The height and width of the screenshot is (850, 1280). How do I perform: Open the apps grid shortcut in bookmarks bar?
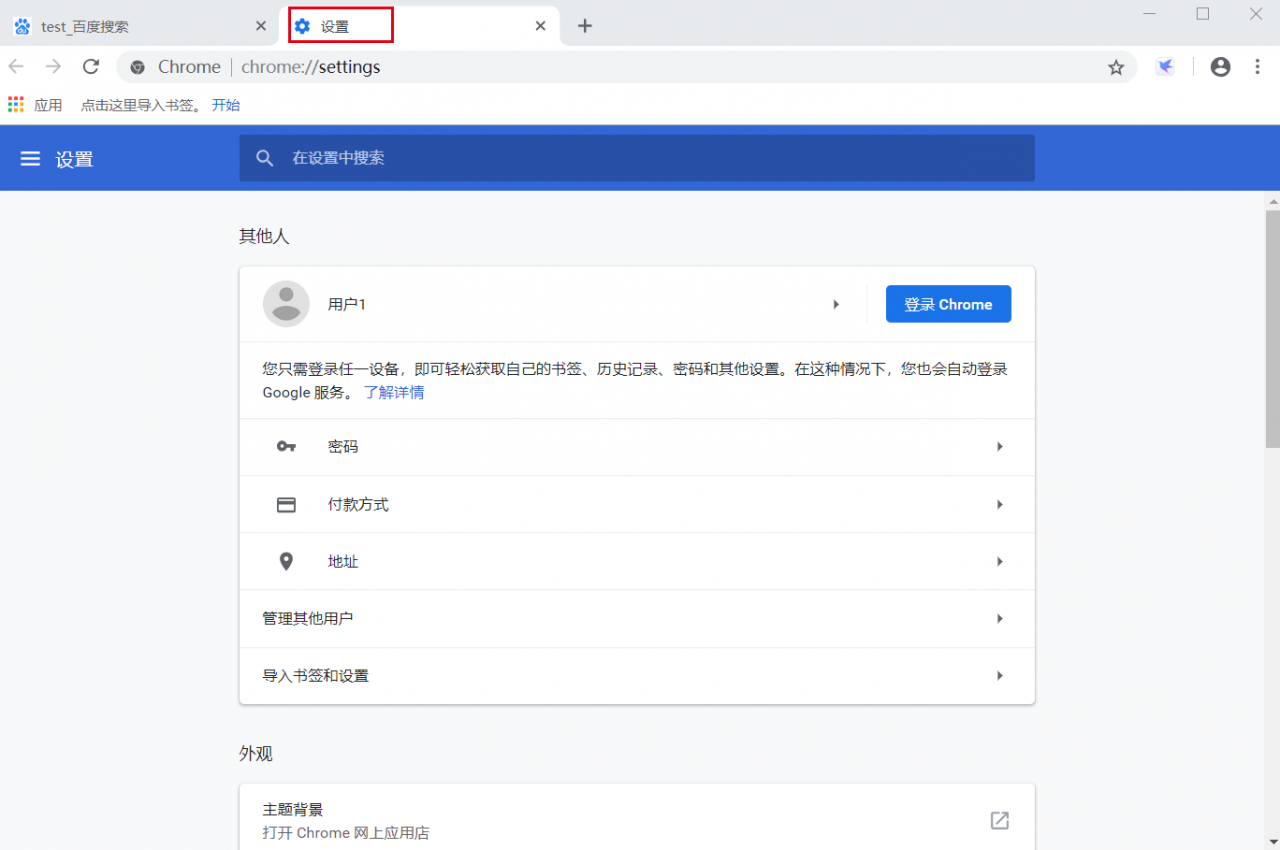(15, 105)
